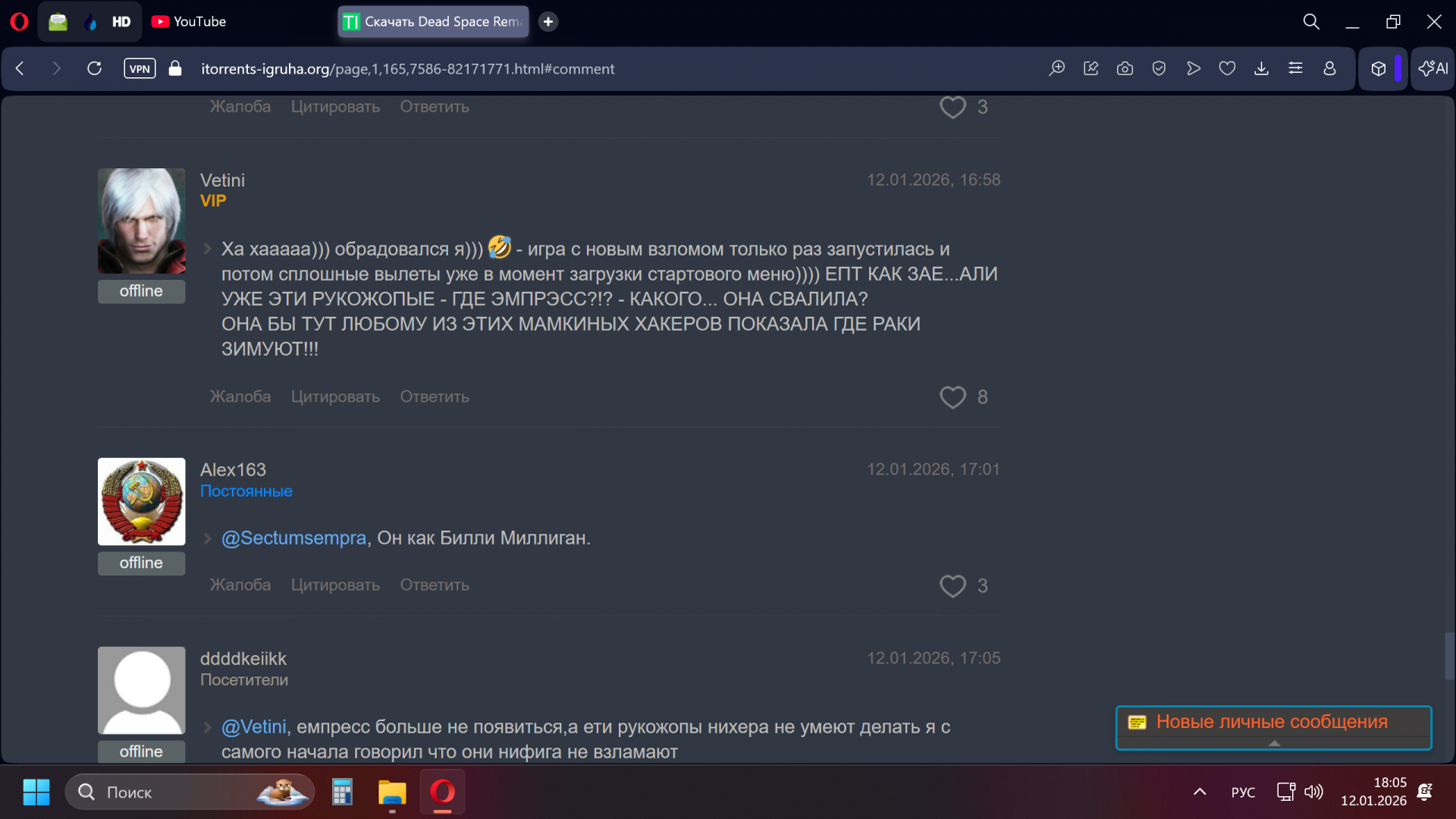Screen dimensions: 1456x819
Task: Reload the current page
Action: pyautogui.click(x=94, y=69)
